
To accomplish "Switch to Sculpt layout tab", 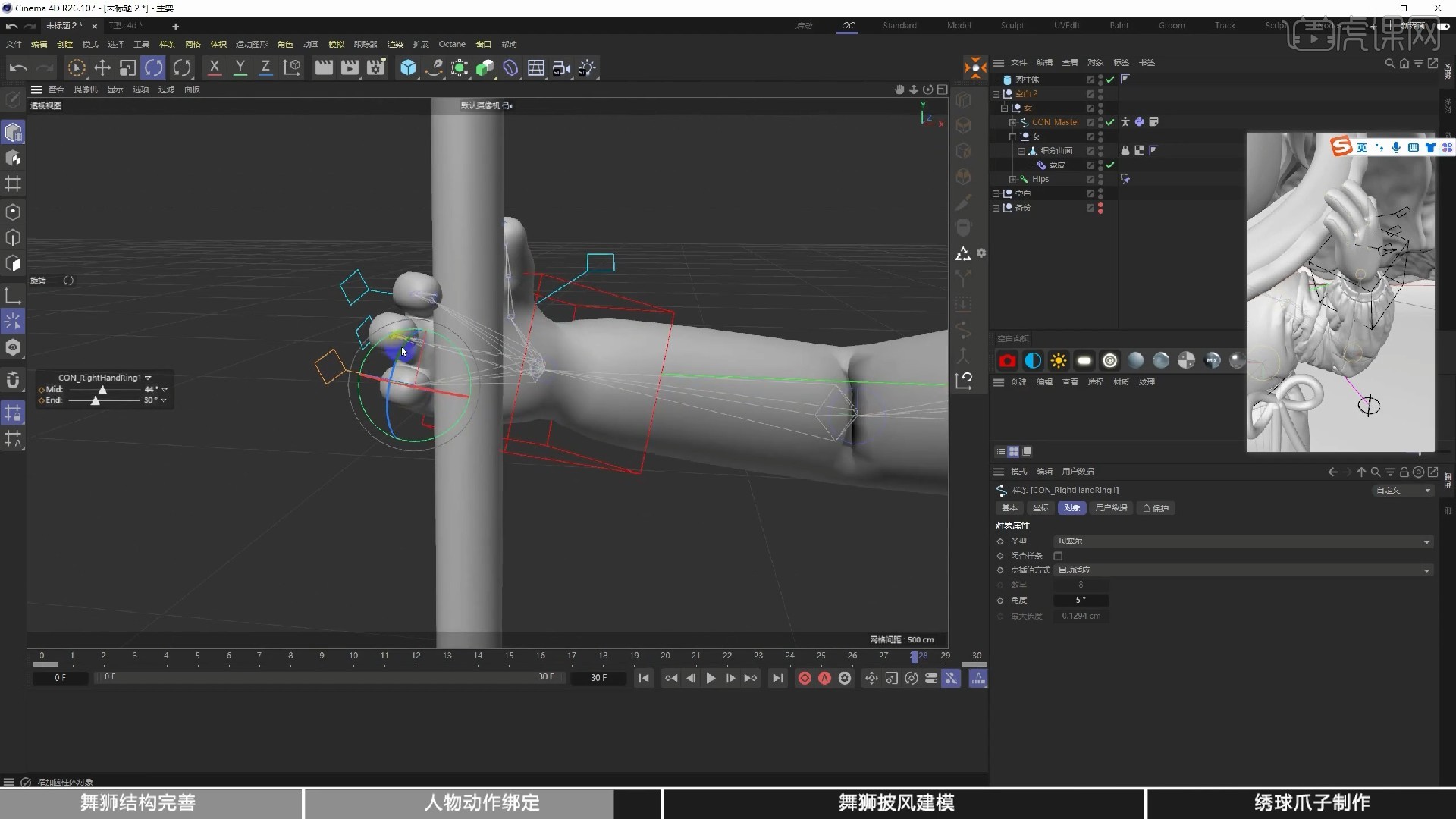I will (1012, 26).
